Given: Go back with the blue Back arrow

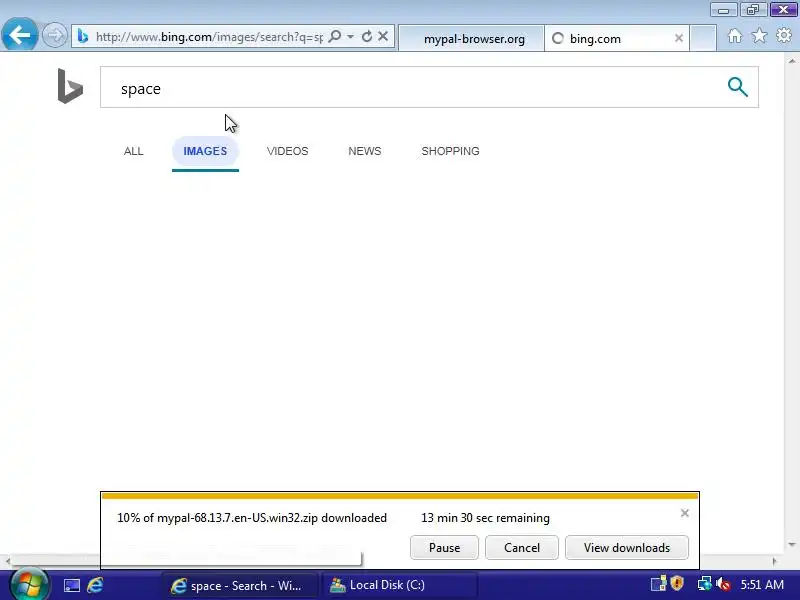Looking at the screenshot, I should pos(19,35).
